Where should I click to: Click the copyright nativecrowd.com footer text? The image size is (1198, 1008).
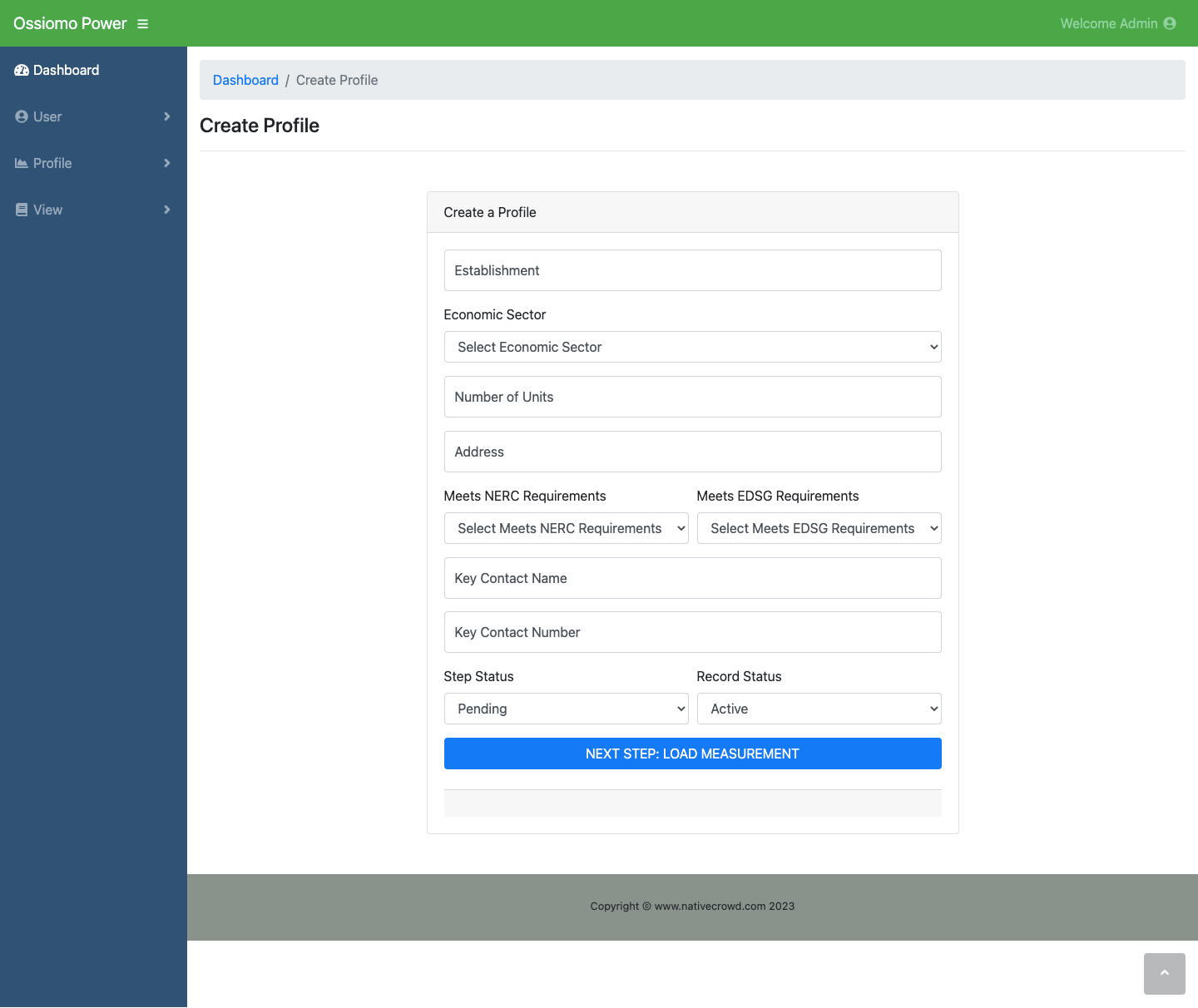tap(692, 906)
